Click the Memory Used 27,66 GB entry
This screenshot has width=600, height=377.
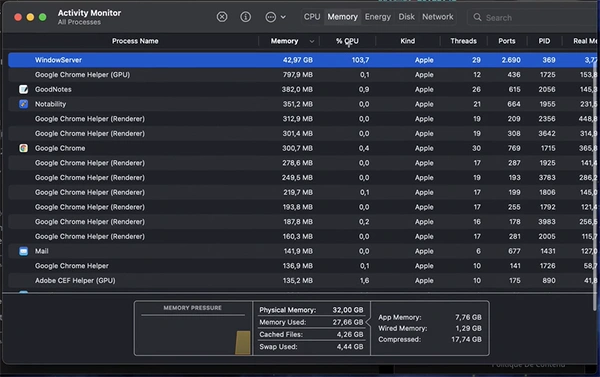tap(311, 322)
